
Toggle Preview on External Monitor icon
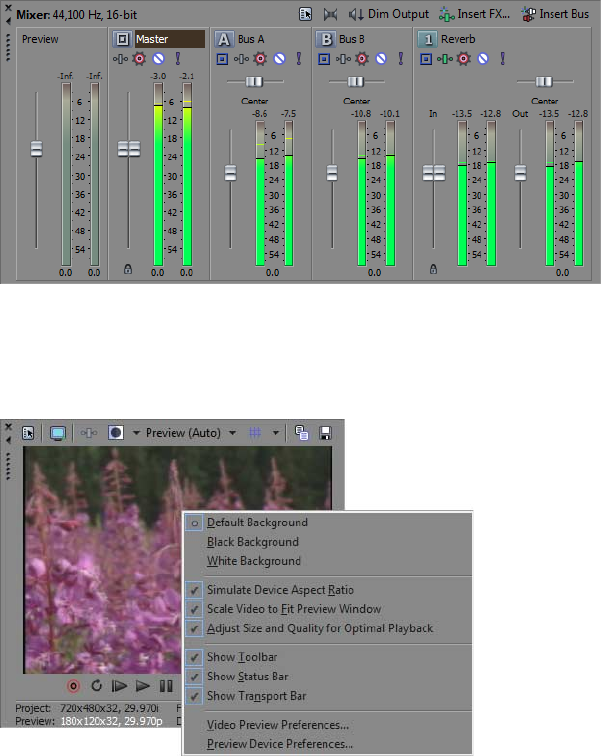click(58, 433)
